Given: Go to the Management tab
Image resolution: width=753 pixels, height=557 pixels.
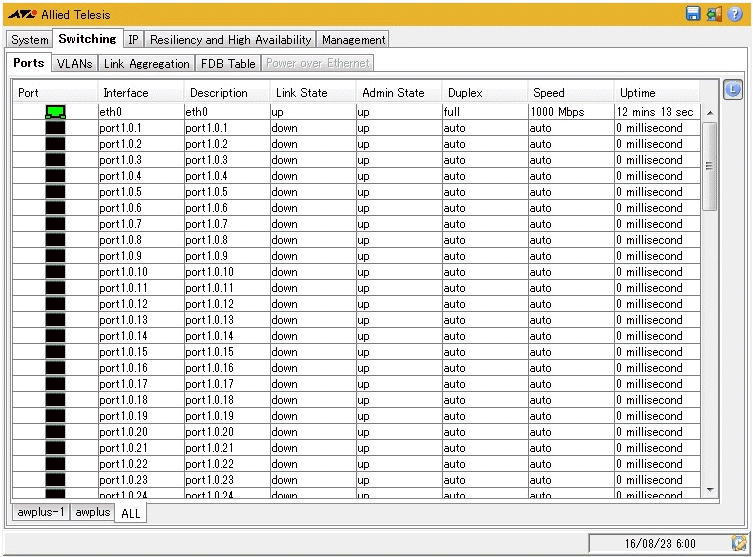Looking at the screenshot, I should (353, 39).
